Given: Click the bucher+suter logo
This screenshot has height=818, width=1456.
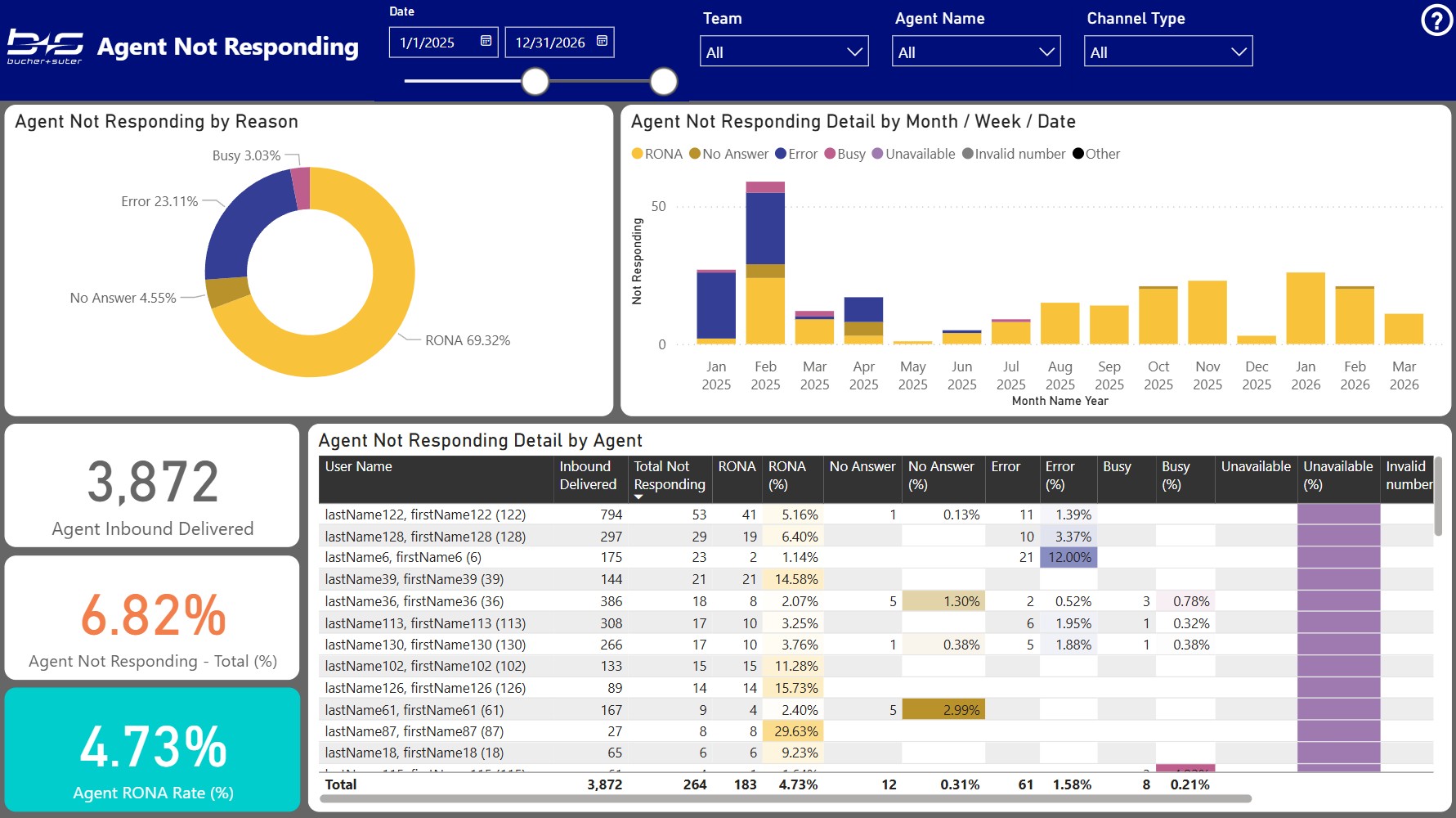Looking at the screenshot, I should coord(45,47).
